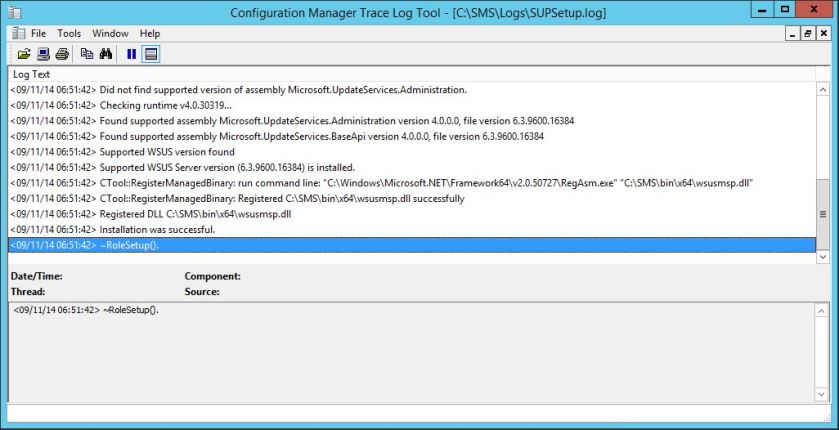The width and height of the screenshot is (839, 430).
Task: Restore the inner log document window
Action: coord(809,34)
